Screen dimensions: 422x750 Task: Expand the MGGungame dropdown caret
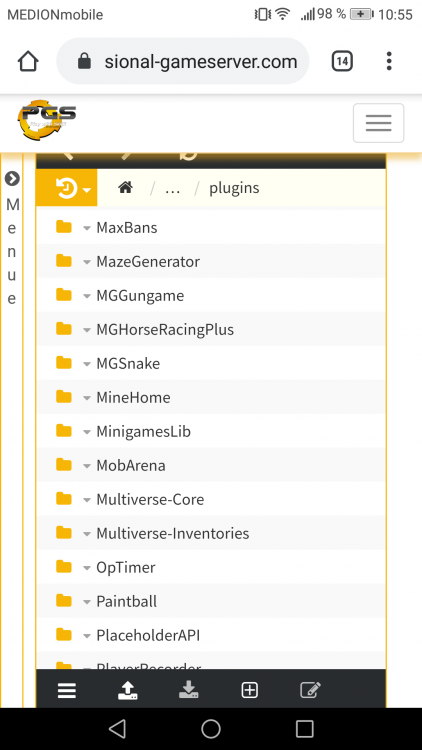(x=87, y=296)
